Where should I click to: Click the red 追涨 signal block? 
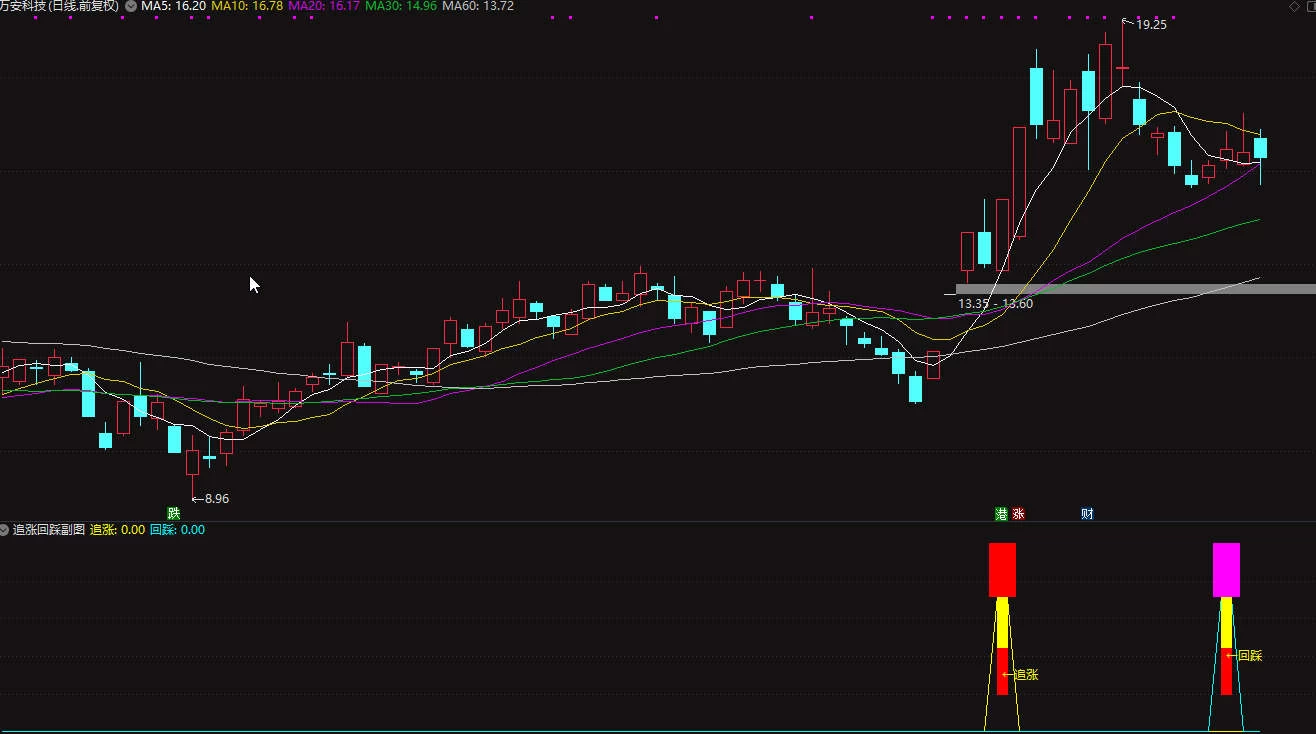pyautogui.click(x=1002, y=570)
